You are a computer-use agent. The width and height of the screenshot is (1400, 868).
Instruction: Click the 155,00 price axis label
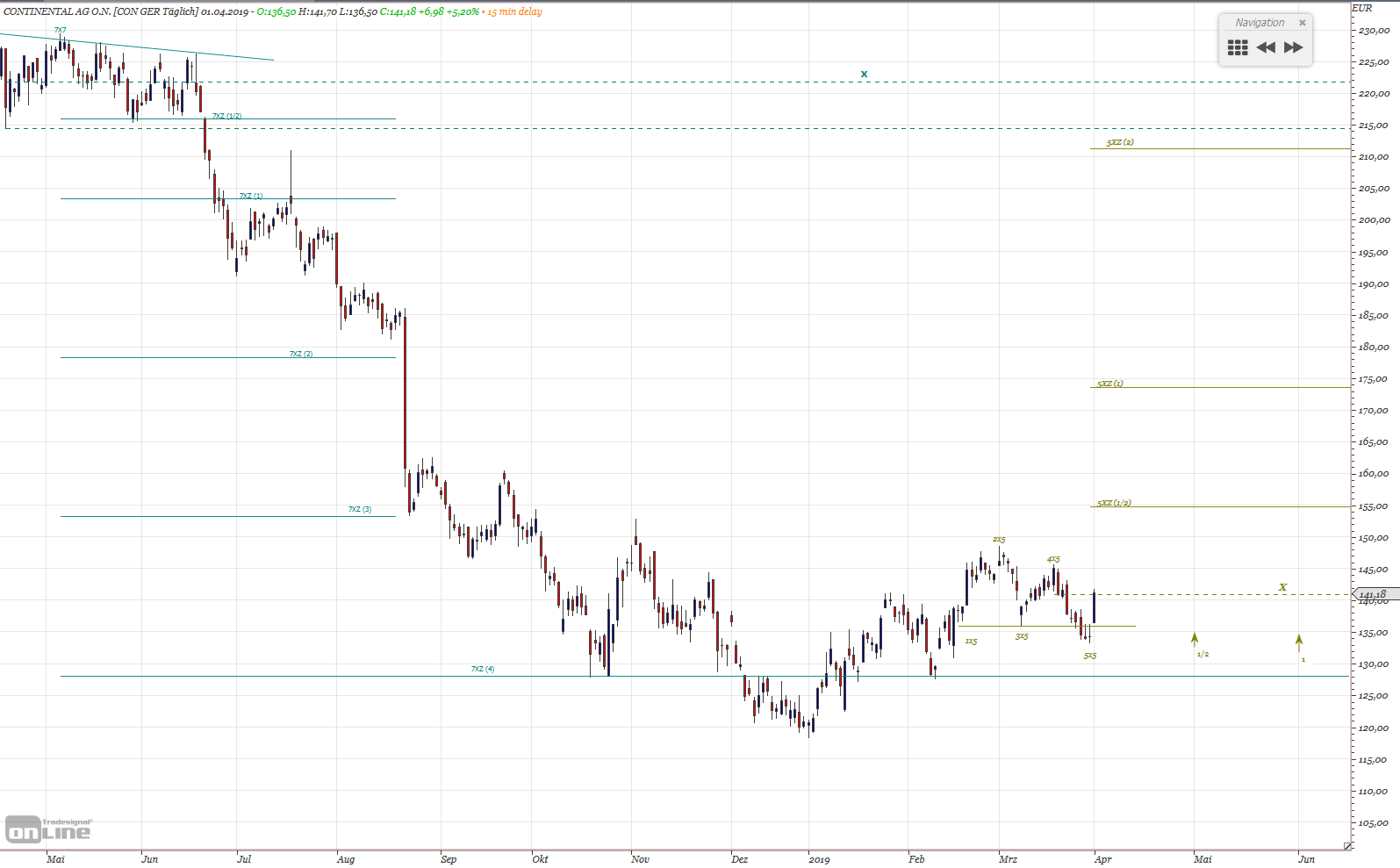tap(1374, 506)
